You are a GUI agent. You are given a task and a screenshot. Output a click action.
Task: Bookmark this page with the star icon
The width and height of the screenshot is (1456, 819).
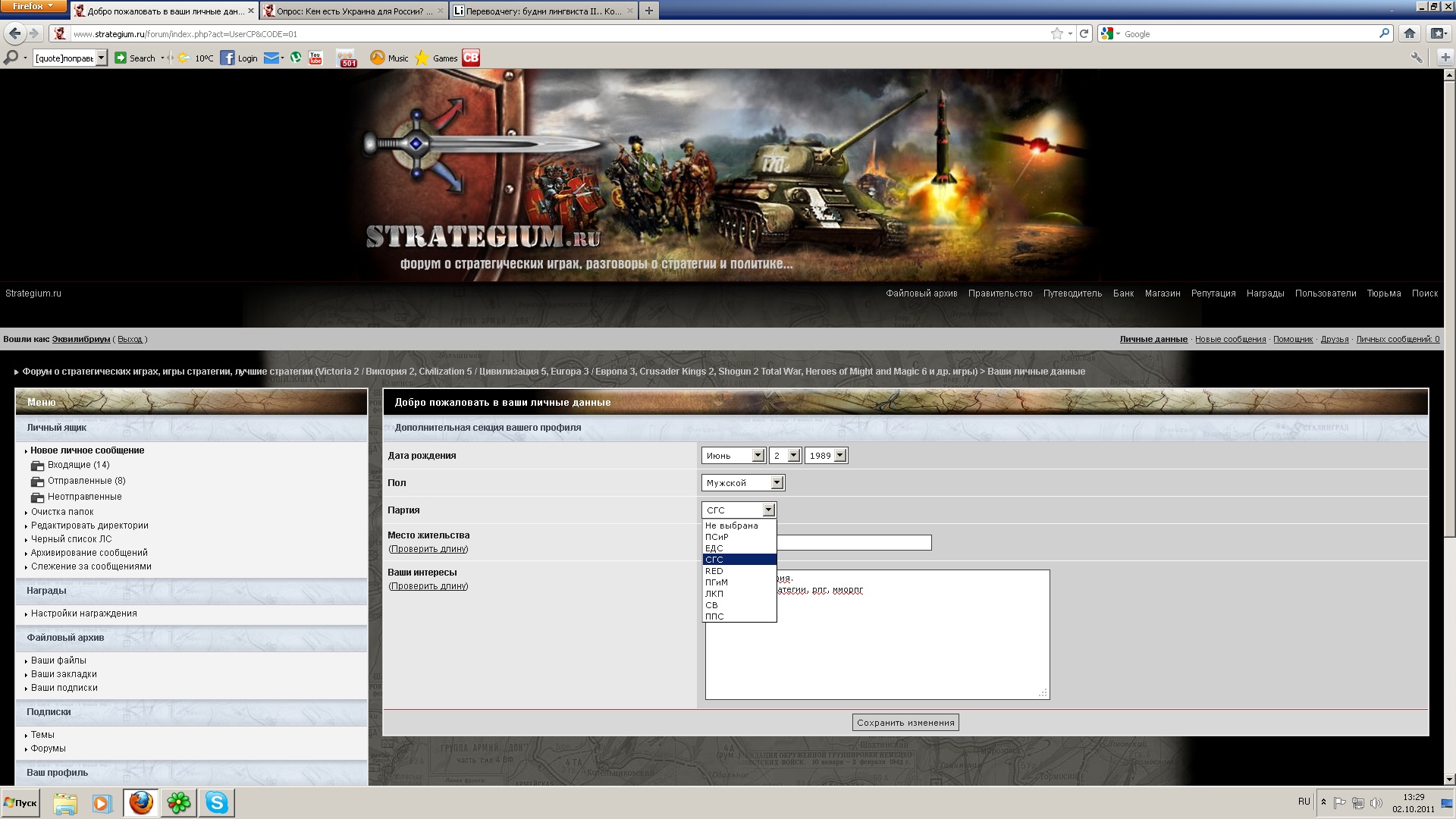[x=1056, y=33]
